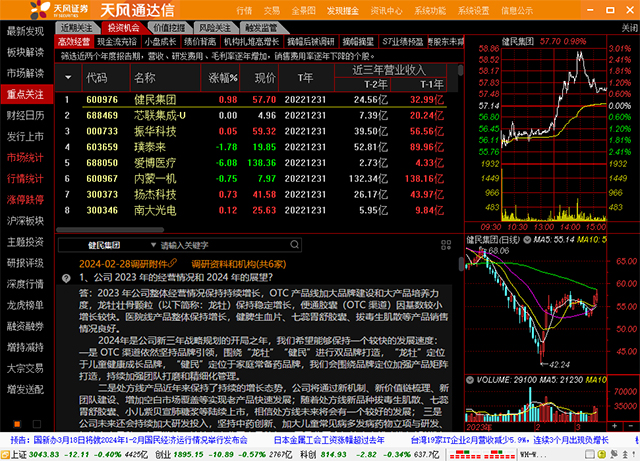
Task: Switch to the 近期关注 tab
Action: coord(76,28)
